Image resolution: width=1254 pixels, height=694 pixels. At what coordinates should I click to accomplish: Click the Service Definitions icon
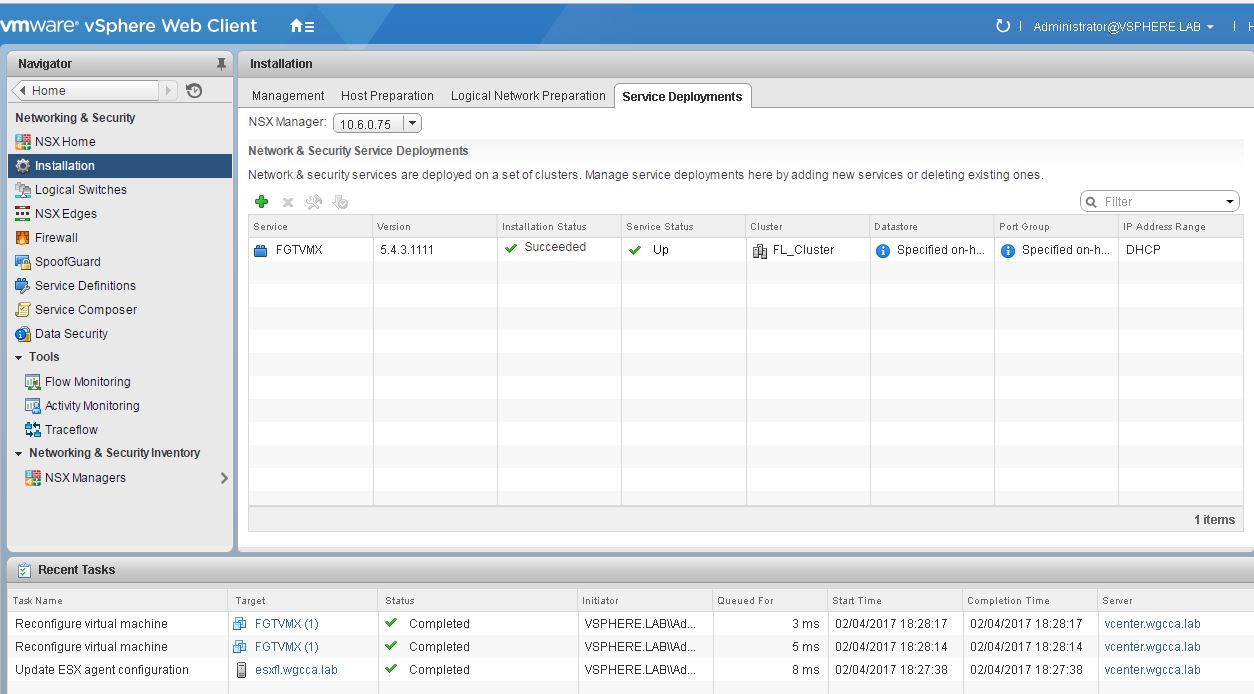tap(23, 286)
